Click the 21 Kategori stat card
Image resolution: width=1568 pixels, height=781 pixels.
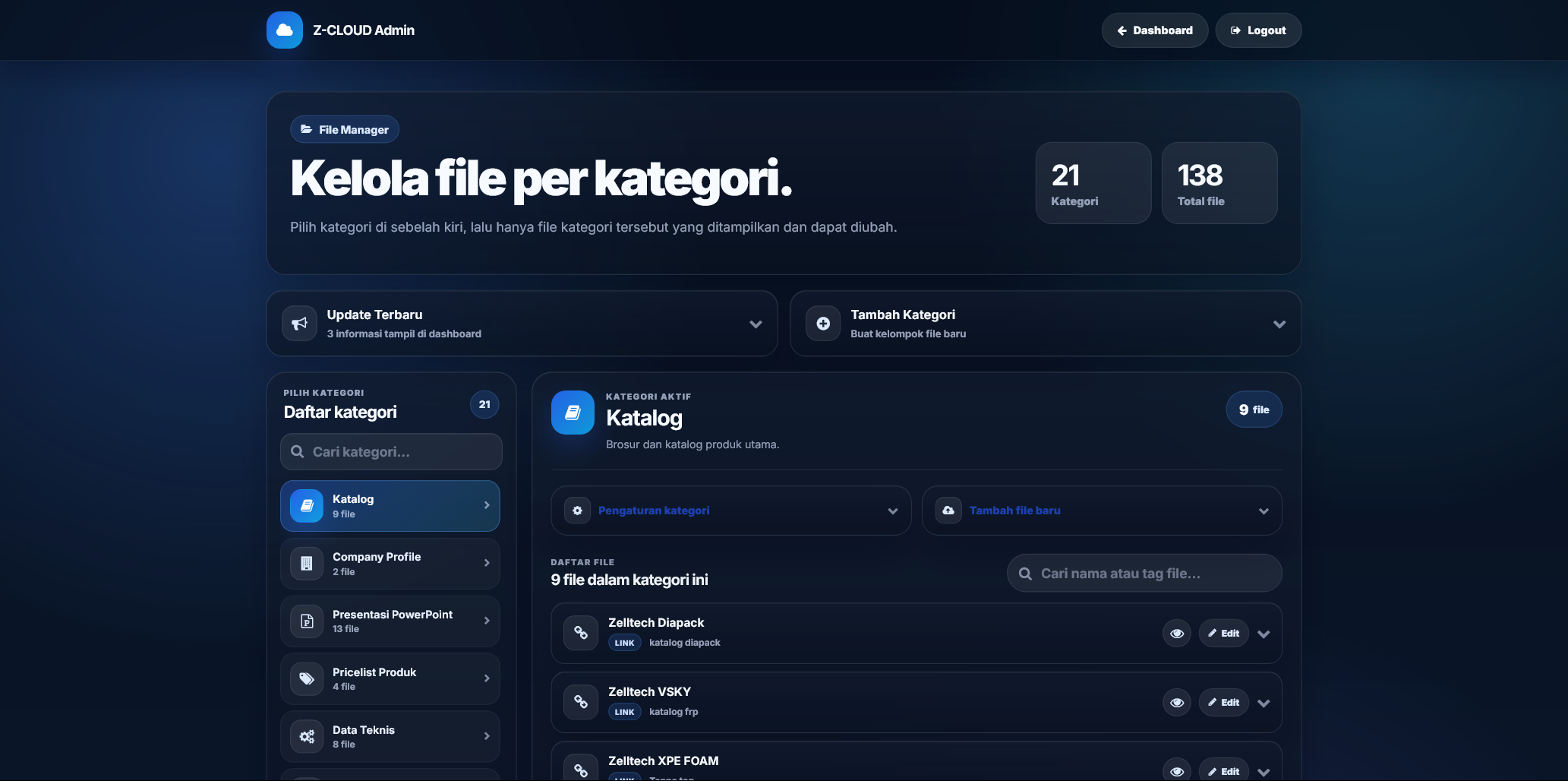click(1093, 183)
